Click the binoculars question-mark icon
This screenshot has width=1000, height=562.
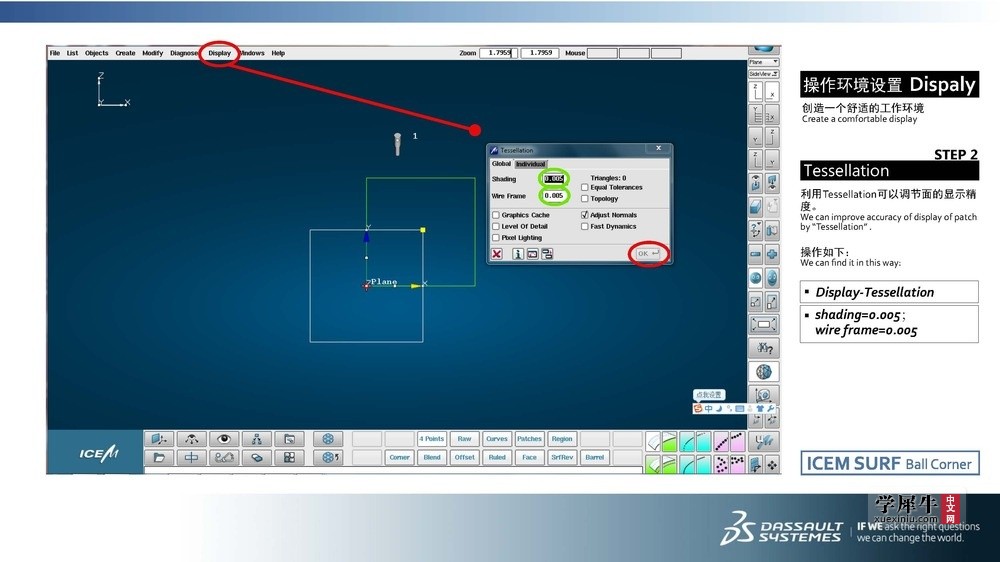pos(763,348)
